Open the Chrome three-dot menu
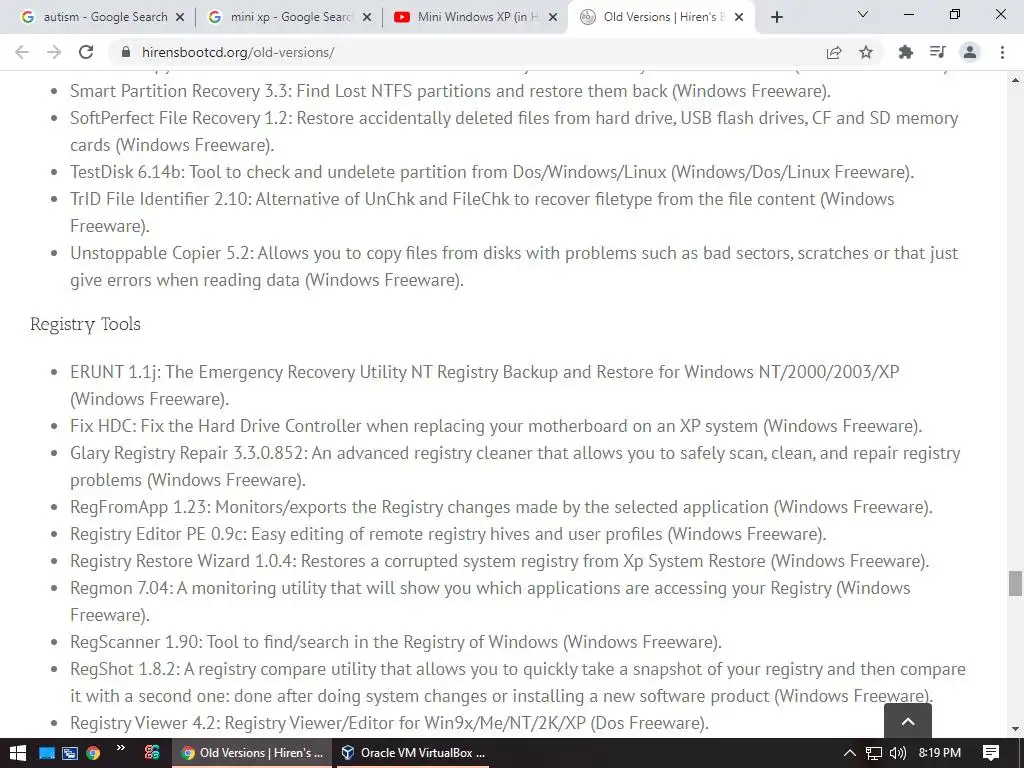 click(1002, 52)
